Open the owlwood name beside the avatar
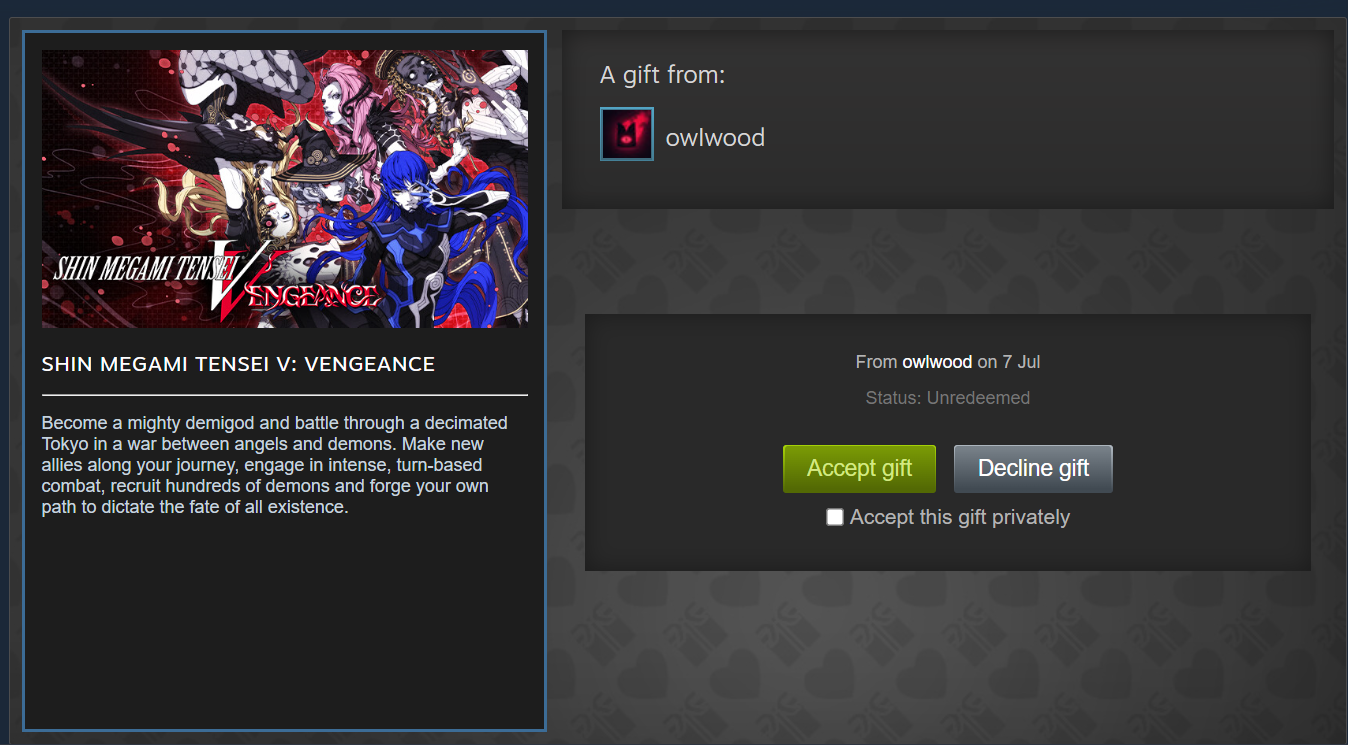 coord(715,138)
